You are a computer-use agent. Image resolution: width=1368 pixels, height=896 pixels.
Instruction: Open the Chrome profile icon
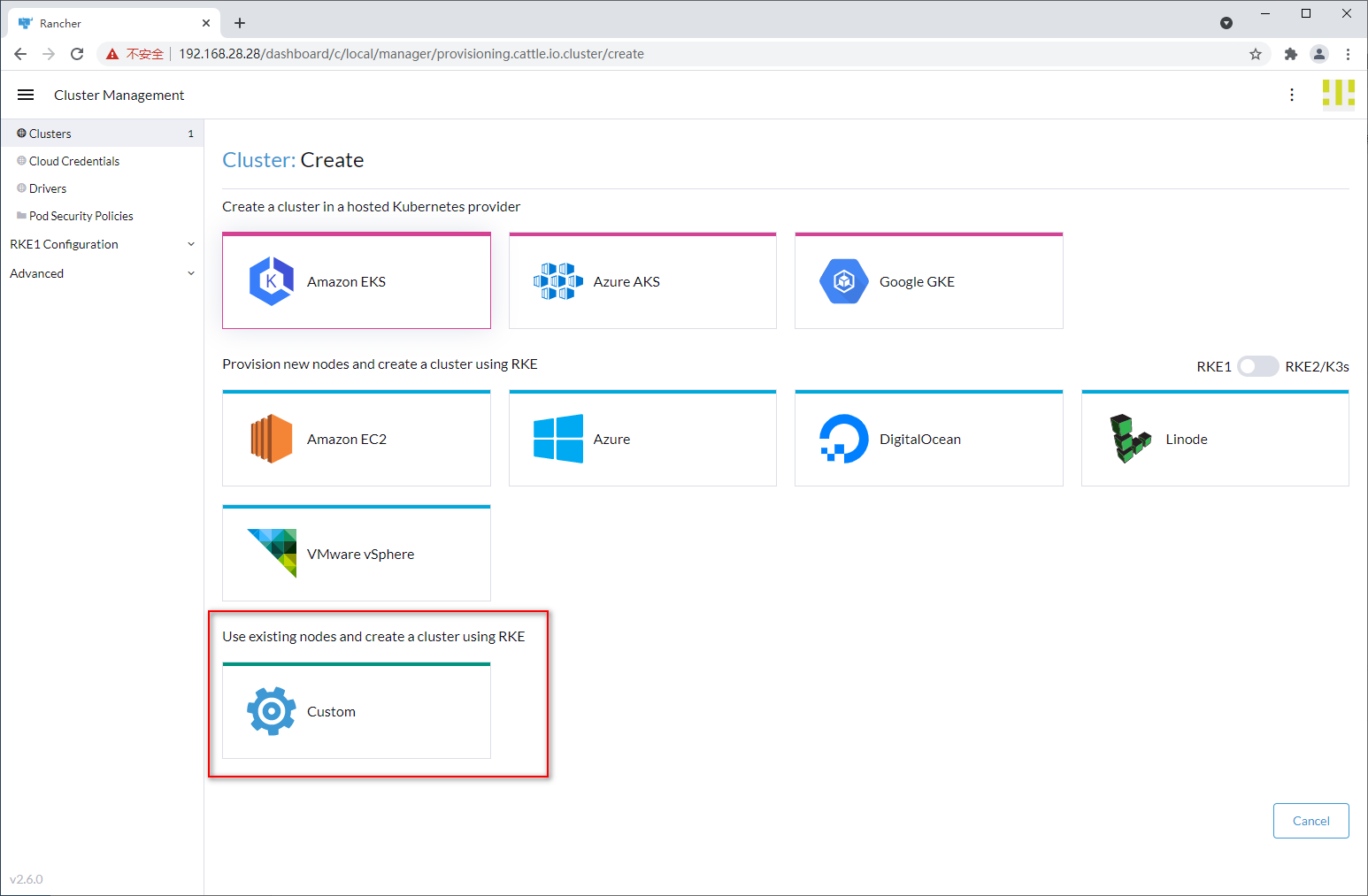tap(1319, 54)
